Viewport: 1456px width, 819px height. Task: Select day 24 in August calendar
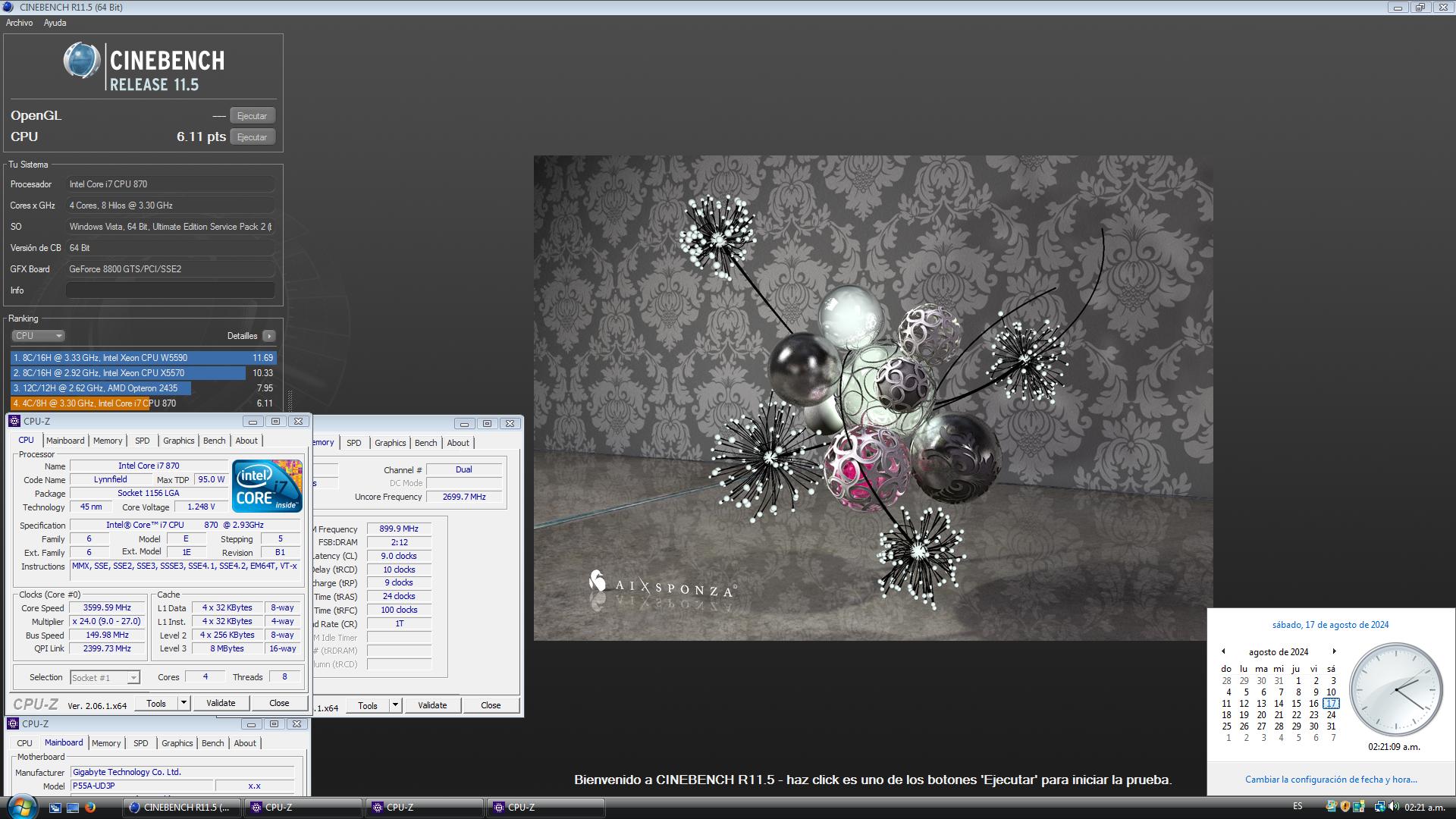pos(1331,715)
